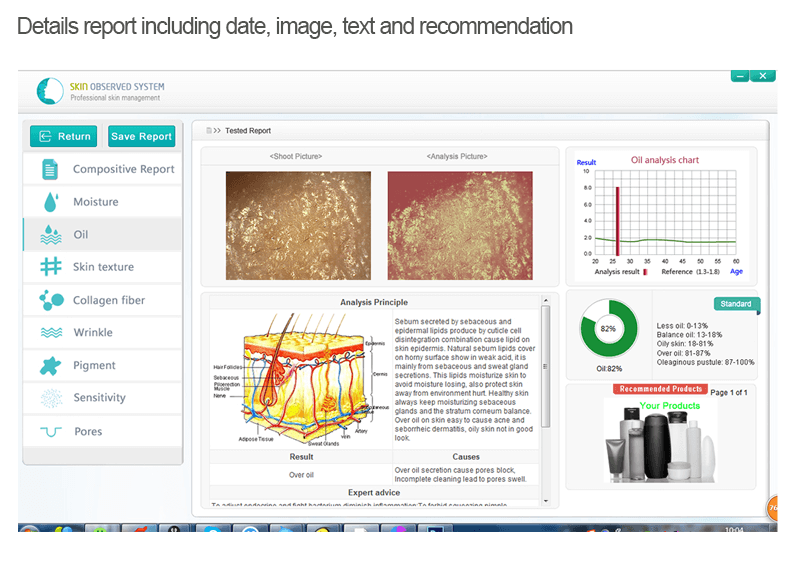
Task: Click the scroll up arrow in analysis panel
Action: click(546, 300)
